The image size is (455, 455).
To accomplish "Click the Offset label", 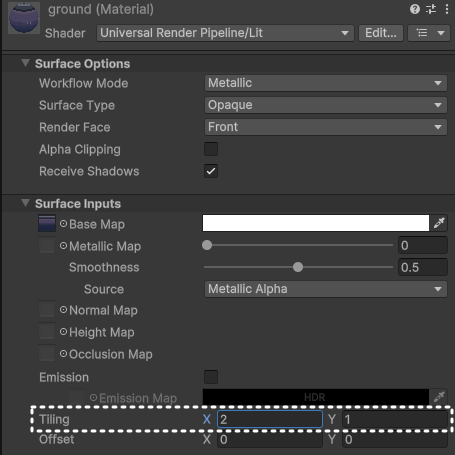I will coord(57,439).
